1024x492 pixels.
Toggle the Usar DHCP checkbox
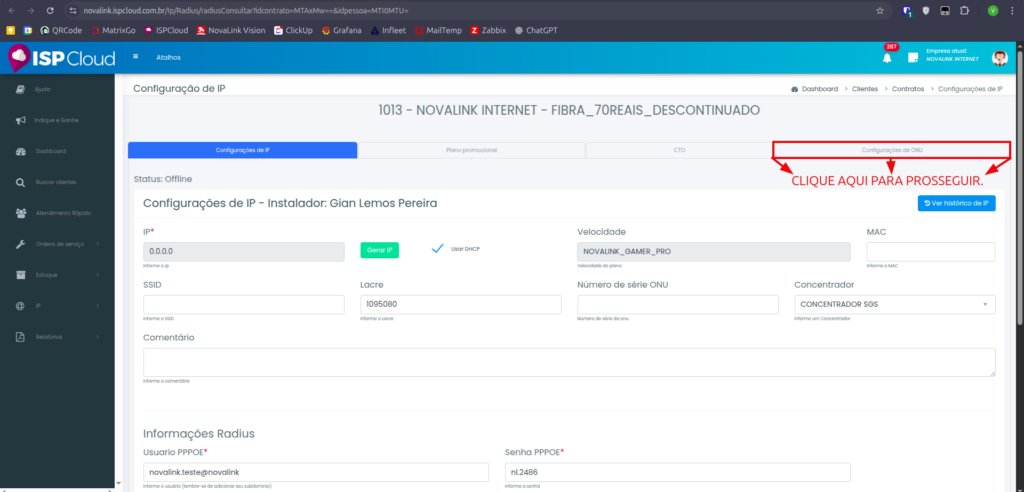[x=437, y=249]
